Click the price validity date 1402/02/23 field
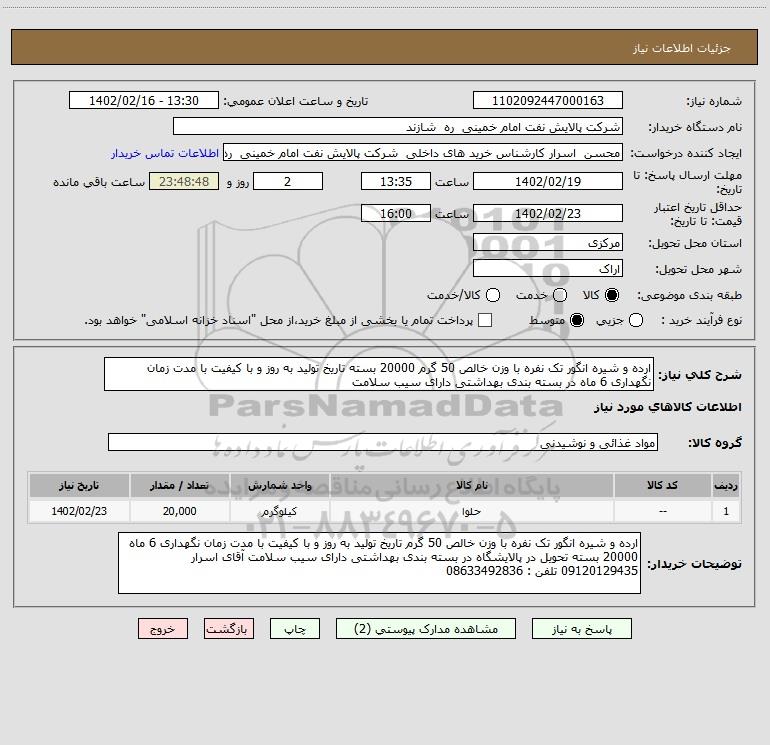The image size is (770, 745). tap(548, 213)
